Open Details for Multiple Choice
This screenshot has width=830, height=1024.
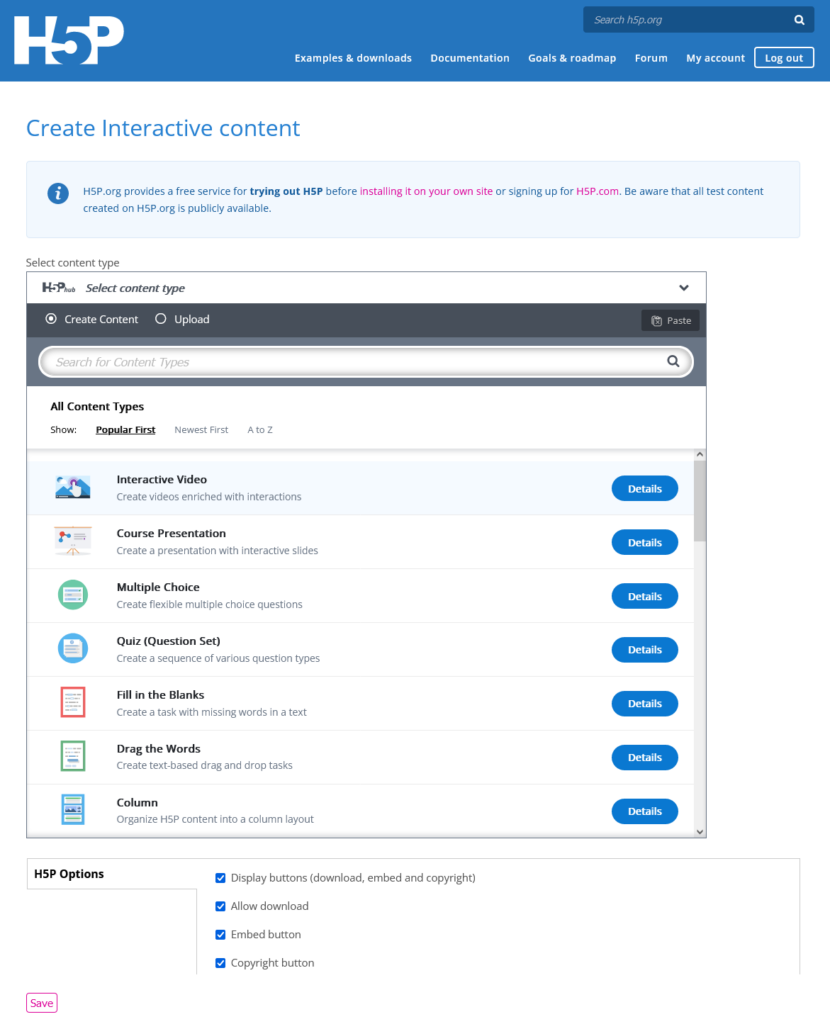tap(645, 596)
